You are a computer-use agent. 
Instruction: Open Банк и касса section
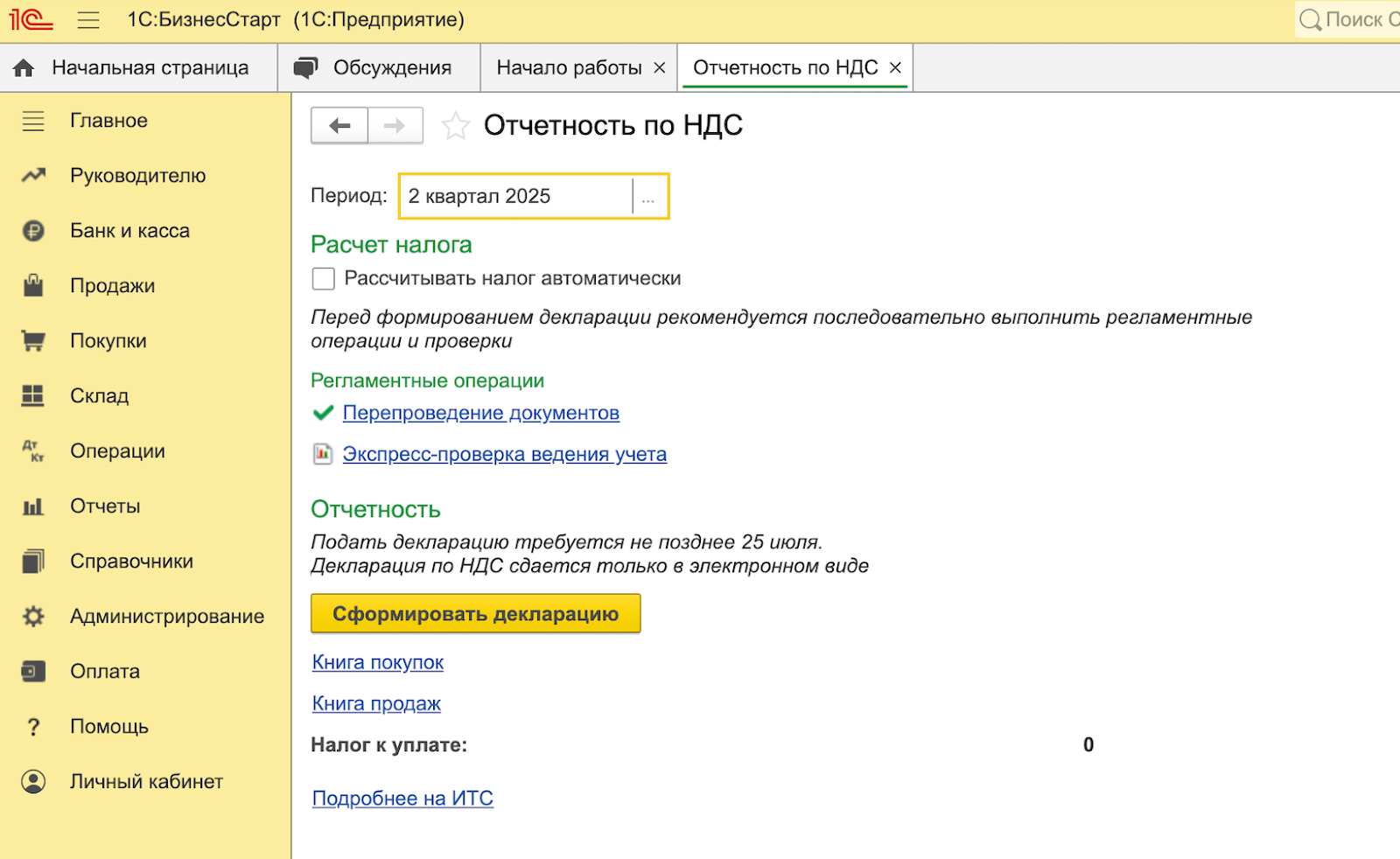[x=129, y=231]
